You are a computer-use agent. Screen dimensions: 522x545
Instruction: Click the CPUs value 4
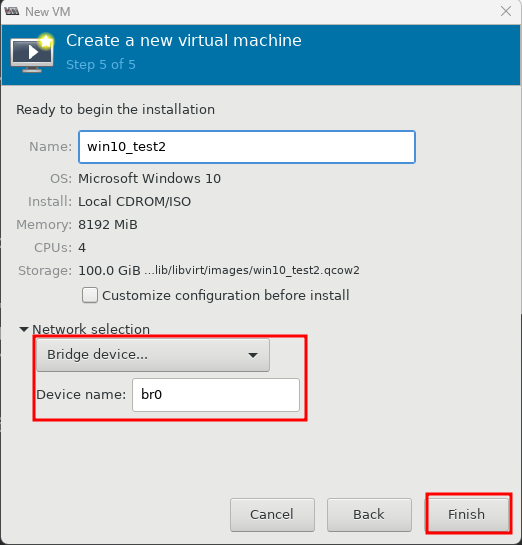(82, 247)
